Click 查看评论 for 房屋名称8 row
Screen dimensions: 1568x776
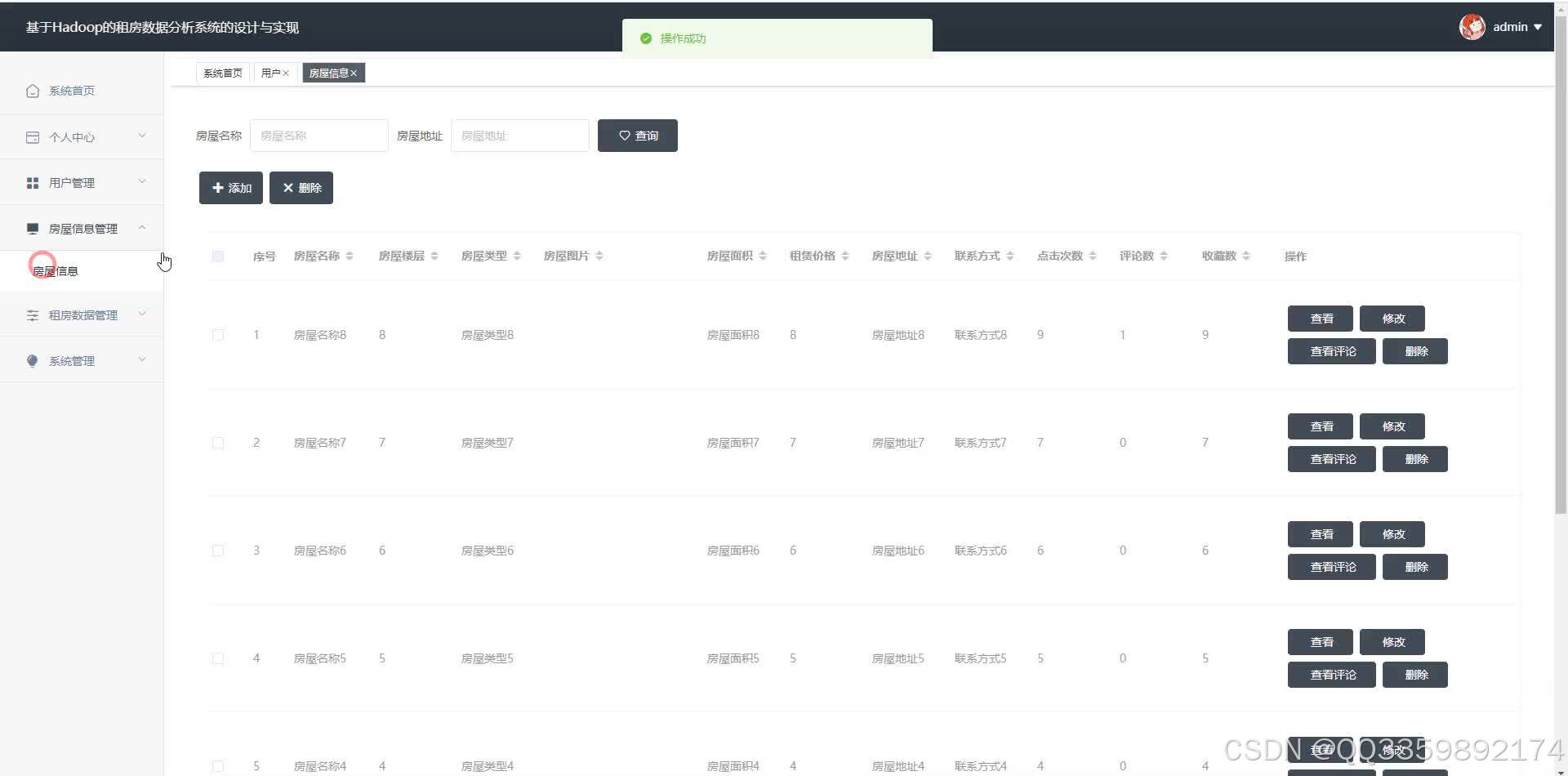[x=1332, y=351]
